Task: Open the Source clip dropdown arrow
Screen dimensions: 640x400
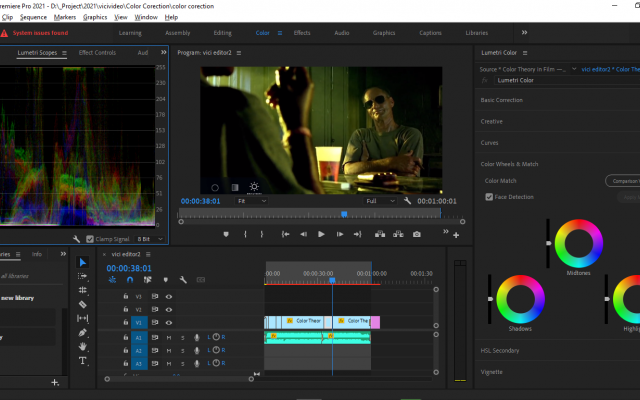Action: (574, 69)
